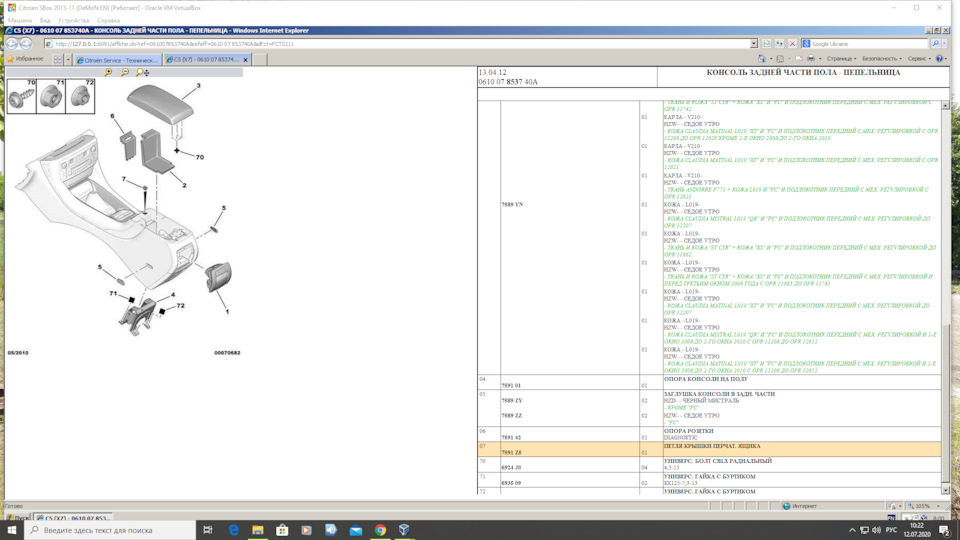This screenshot has height=540, width=960.
Task: Stop page loading with the red X
Action: [x=792, y=44]
